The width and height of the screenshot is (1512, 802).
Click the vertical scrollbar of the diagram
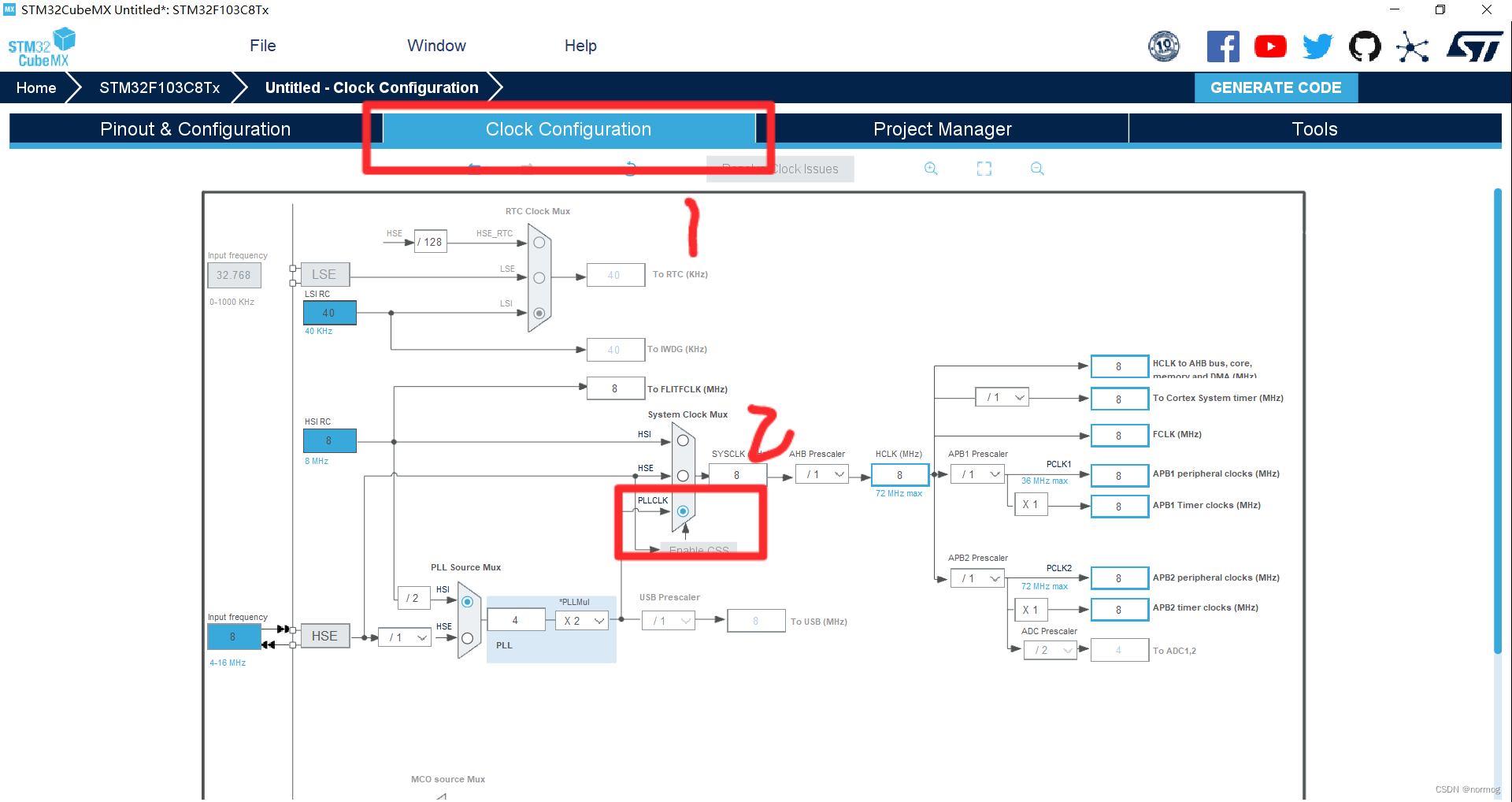1498,421
